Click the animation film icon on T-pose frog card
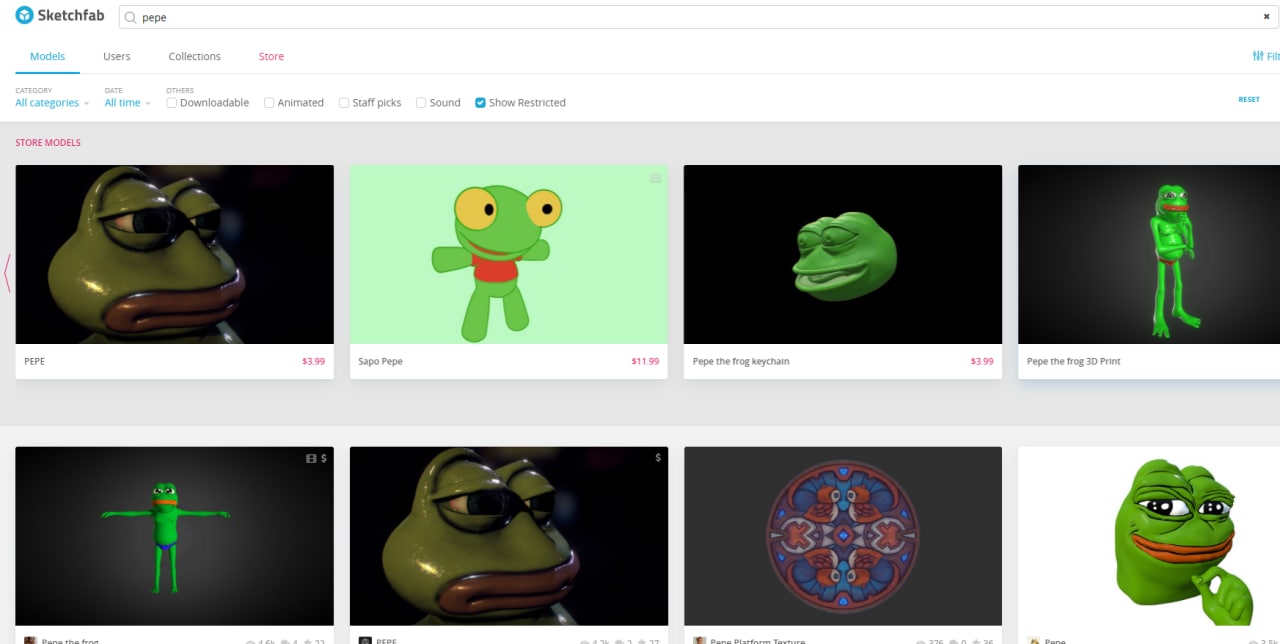Viewport: 1280px width, 644px height. click(x=311, y=458)
